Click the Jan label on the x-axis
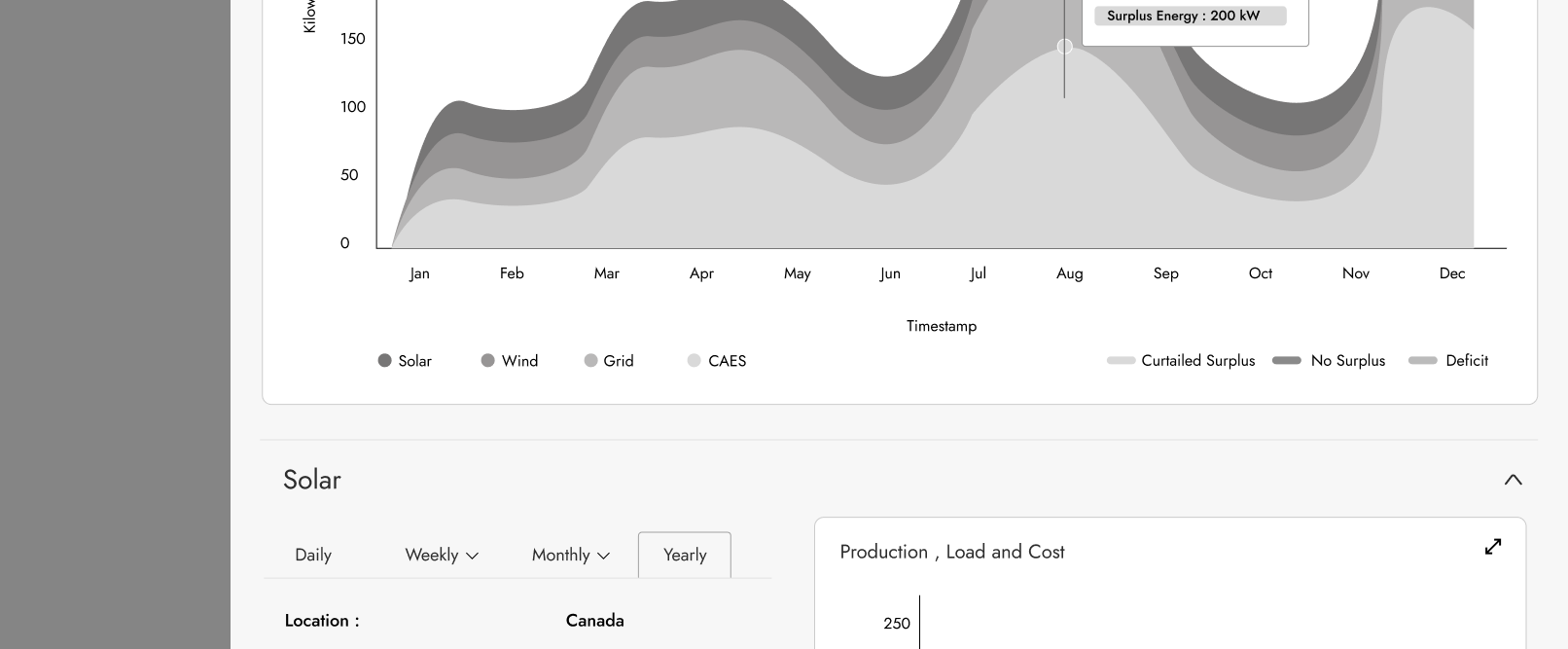The width and height of the screenshot is (1568, 649). [419, 273]
